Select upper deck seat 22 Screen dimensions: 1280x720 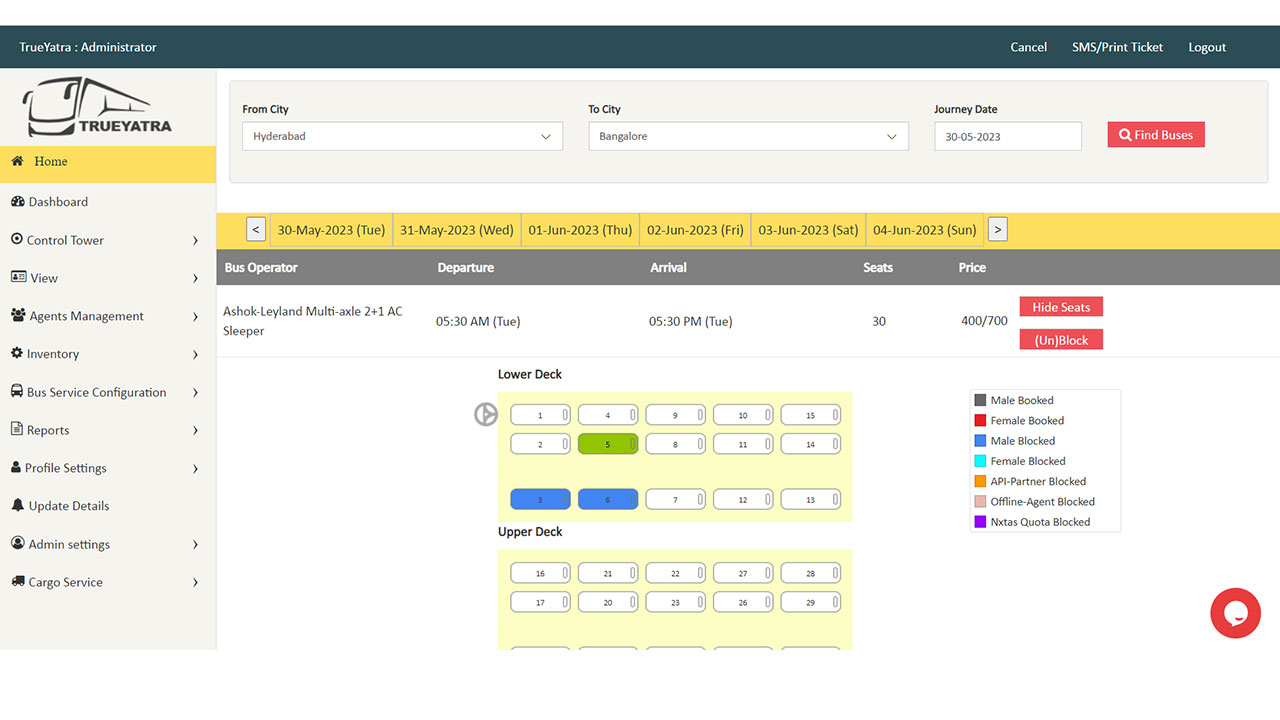click(x=675, y=574)
